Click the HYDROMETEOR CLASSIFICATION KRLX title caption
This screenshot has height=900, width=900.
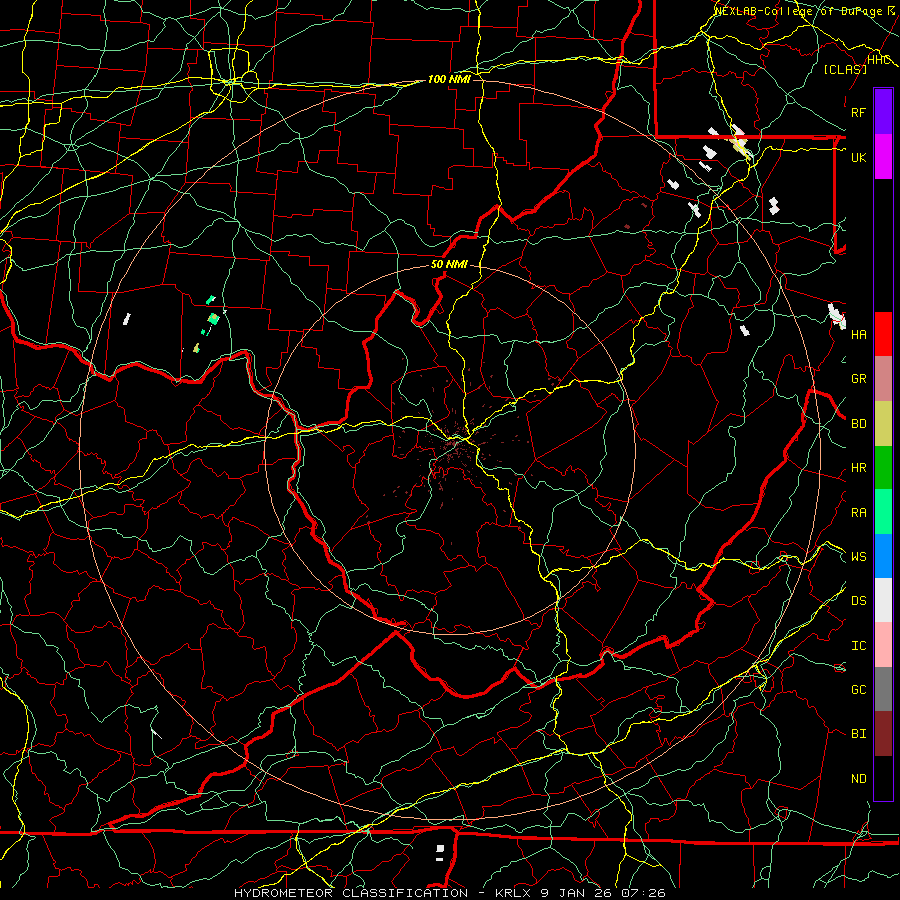point(450,893)
